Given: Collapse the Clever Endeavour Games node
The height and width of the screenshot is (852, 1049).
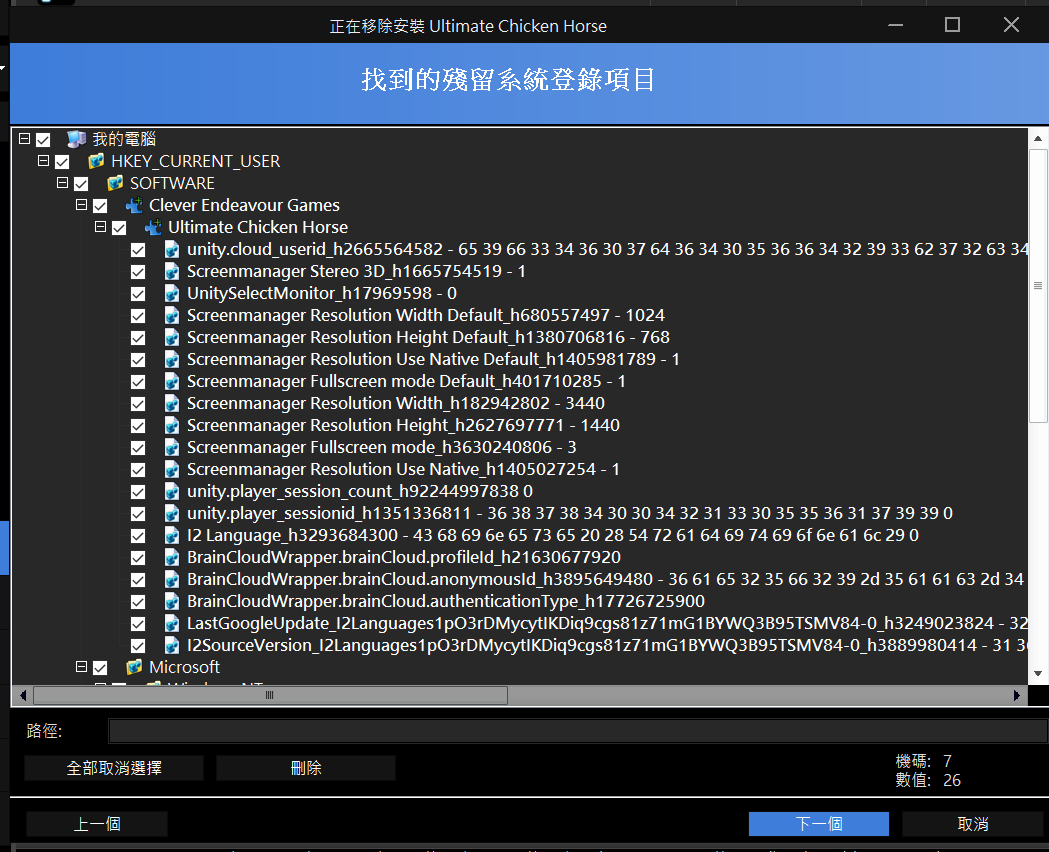Looking at the screenshot, I should pos(81,205).
